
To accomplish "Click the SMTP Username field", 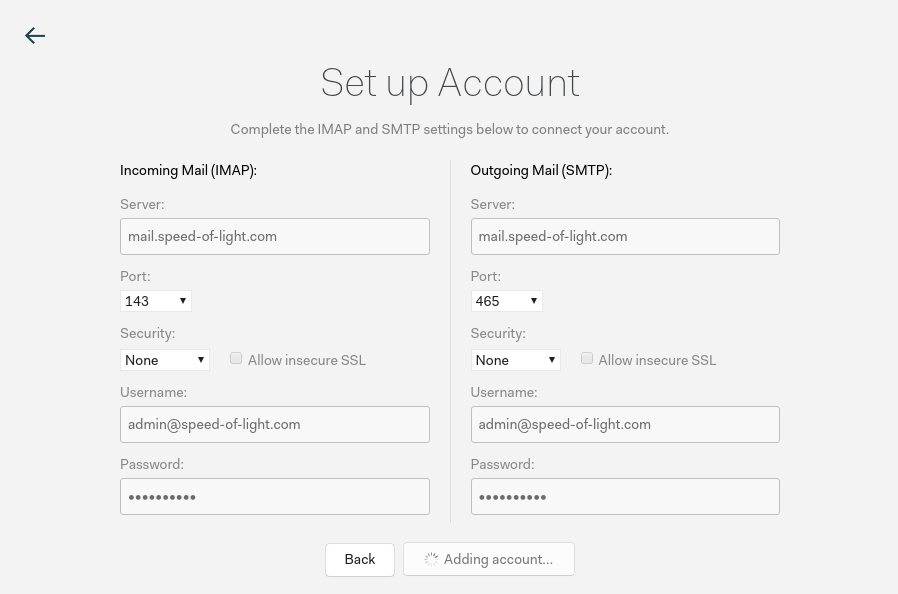I will click(x=625, y=425).
